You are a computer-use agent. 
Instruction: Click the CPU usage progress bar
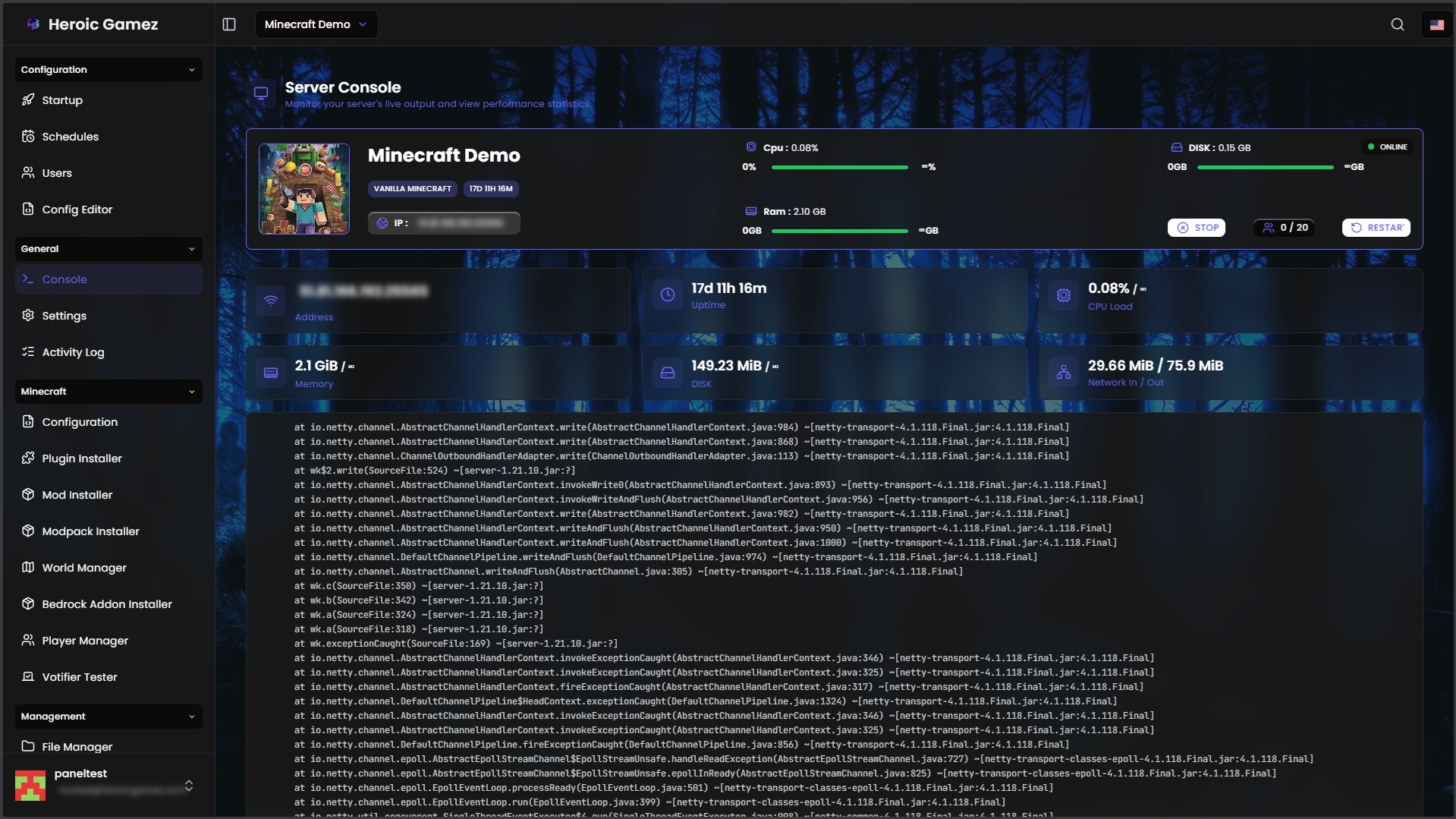[839, 167]
